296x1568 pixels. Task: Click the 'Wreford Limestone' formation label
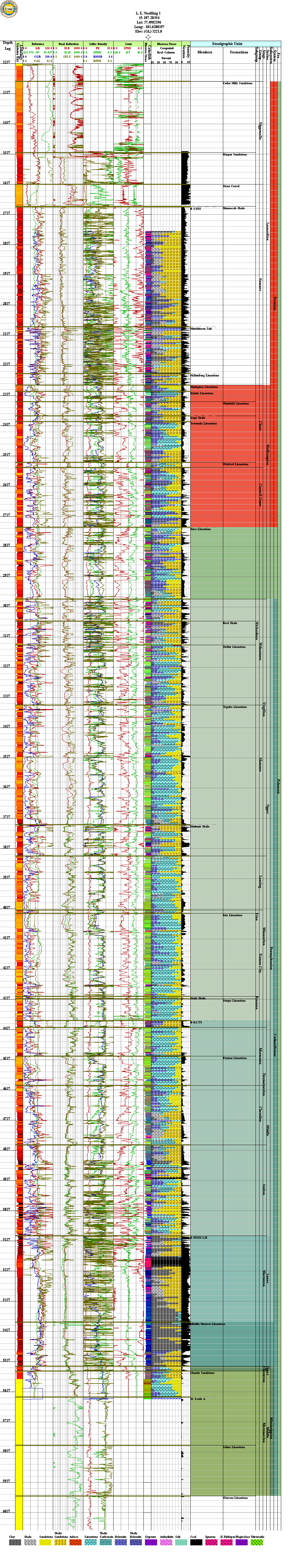[236, 464]
